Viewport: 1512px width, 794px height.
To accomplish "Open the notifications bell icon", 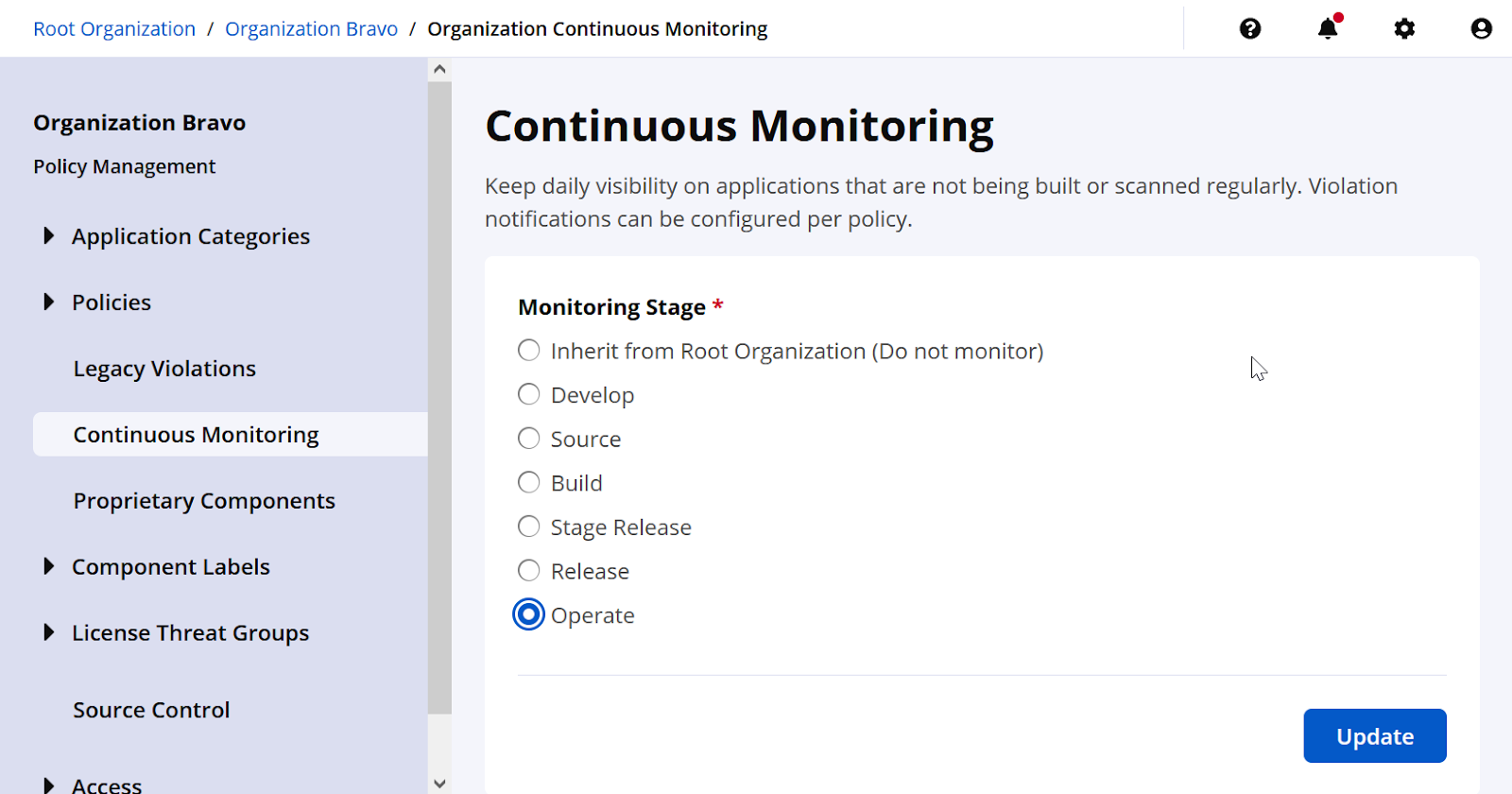I will [1328, 29].
